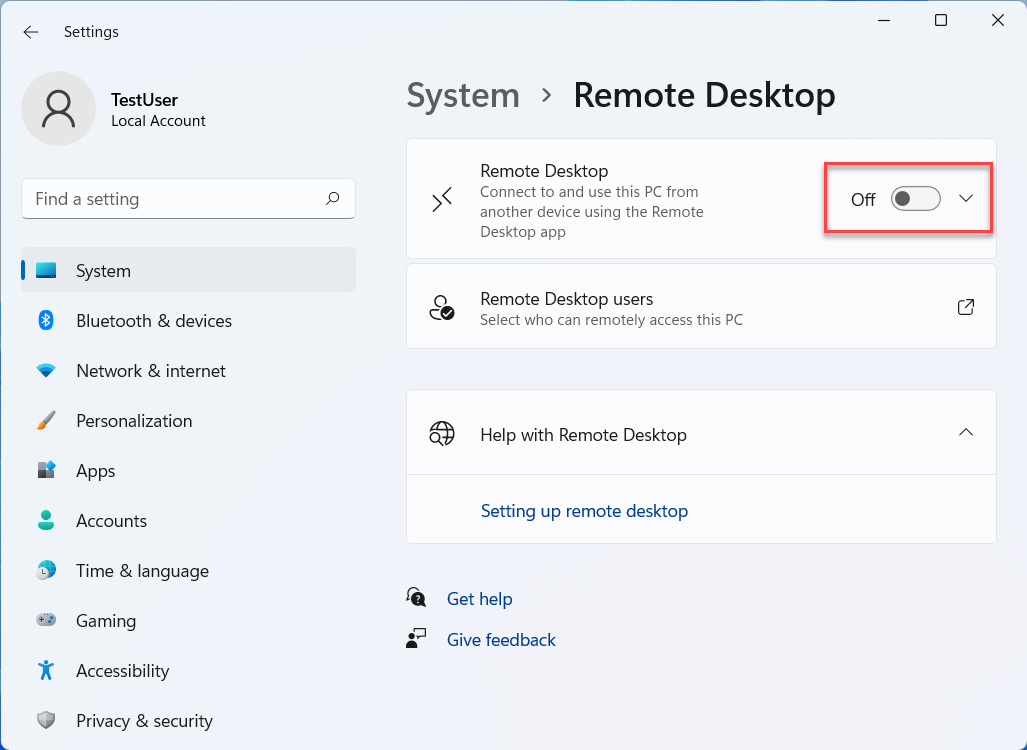Collapse the Help with Remote Desktop section
Screen dimensions: 1027x750
966,433
